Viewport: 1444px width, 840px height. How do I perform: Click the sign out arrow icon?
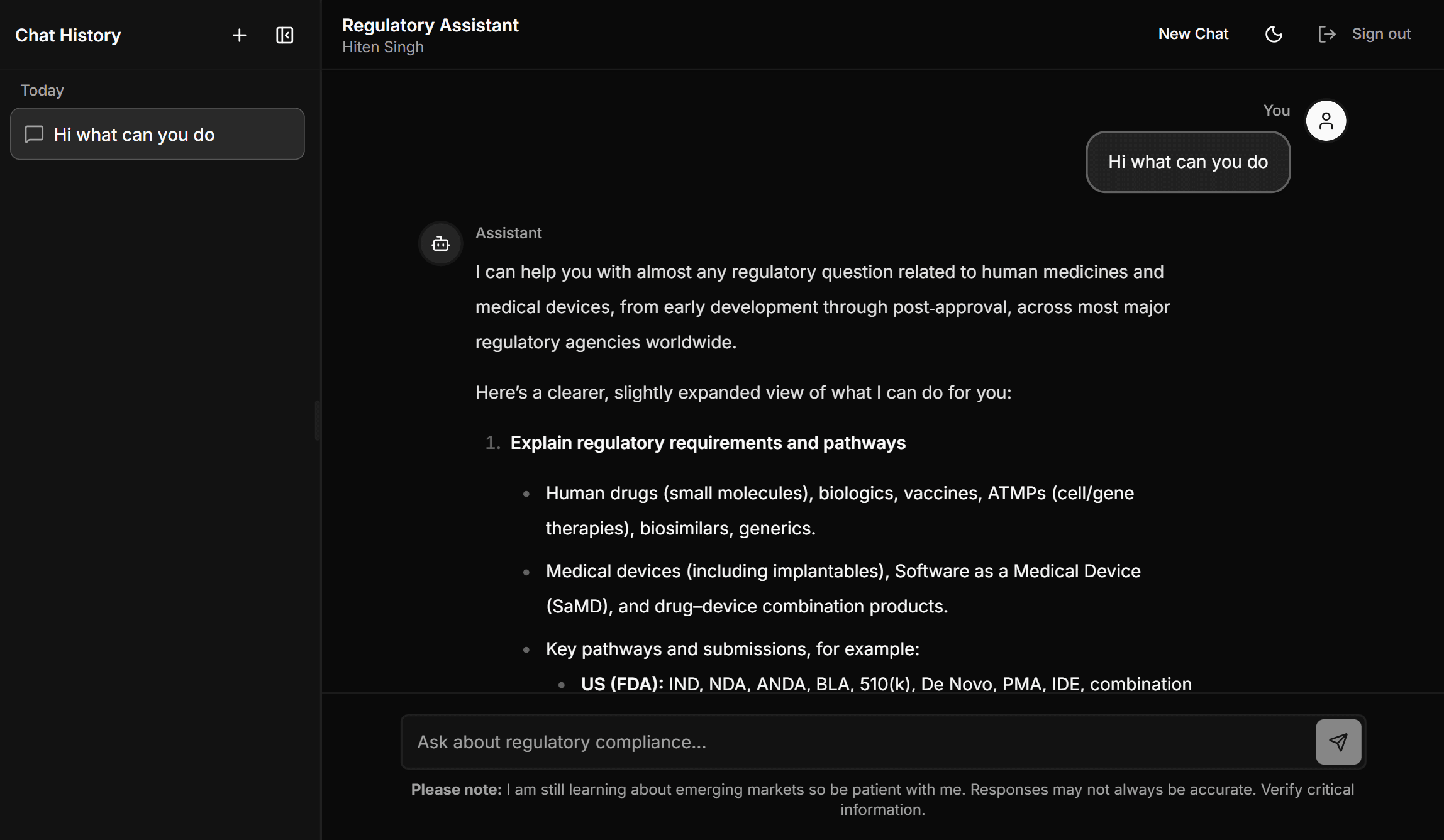(1326, 34)
